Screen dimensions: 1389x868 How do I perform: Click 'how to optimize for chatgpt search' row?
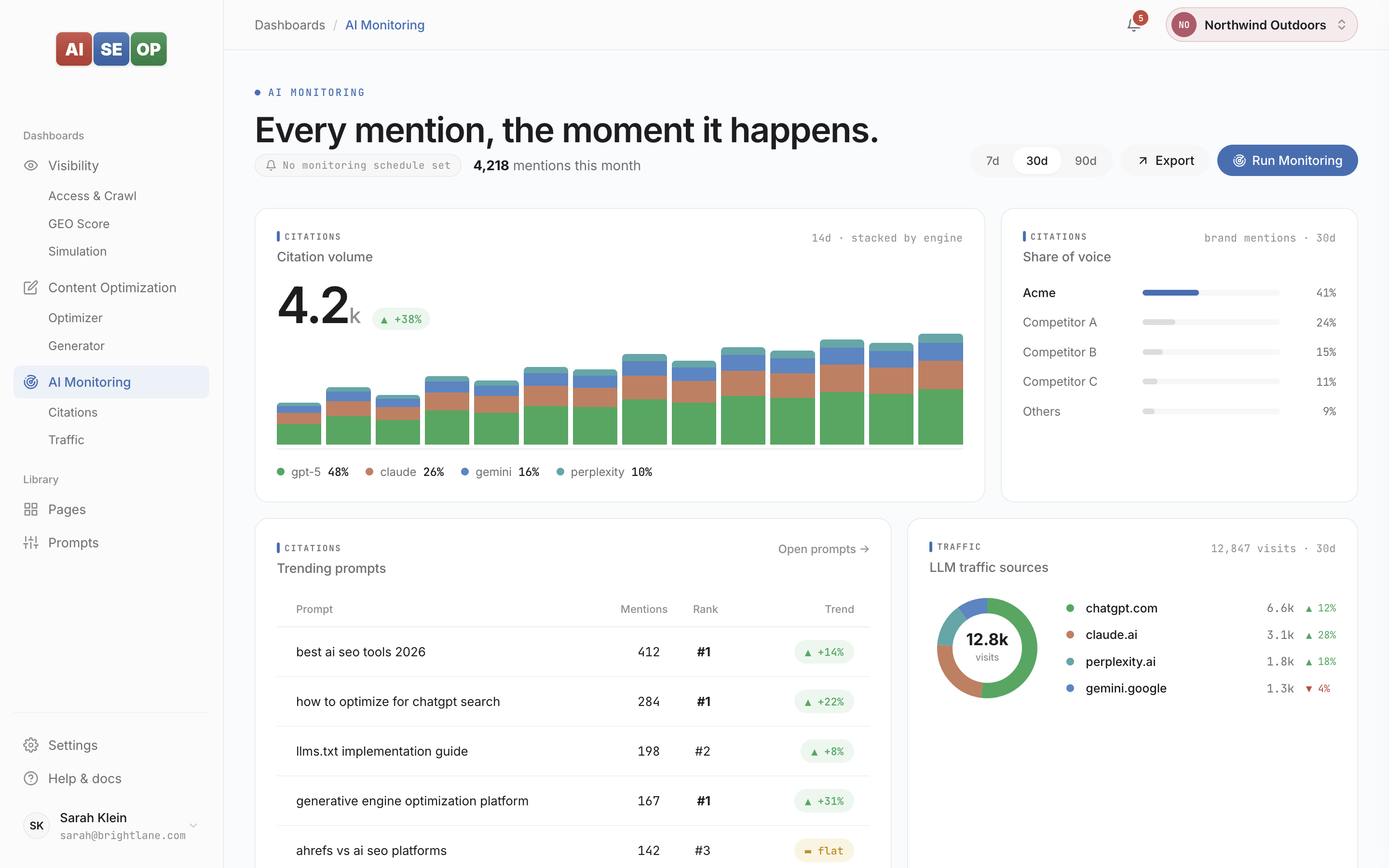(573, 702)
